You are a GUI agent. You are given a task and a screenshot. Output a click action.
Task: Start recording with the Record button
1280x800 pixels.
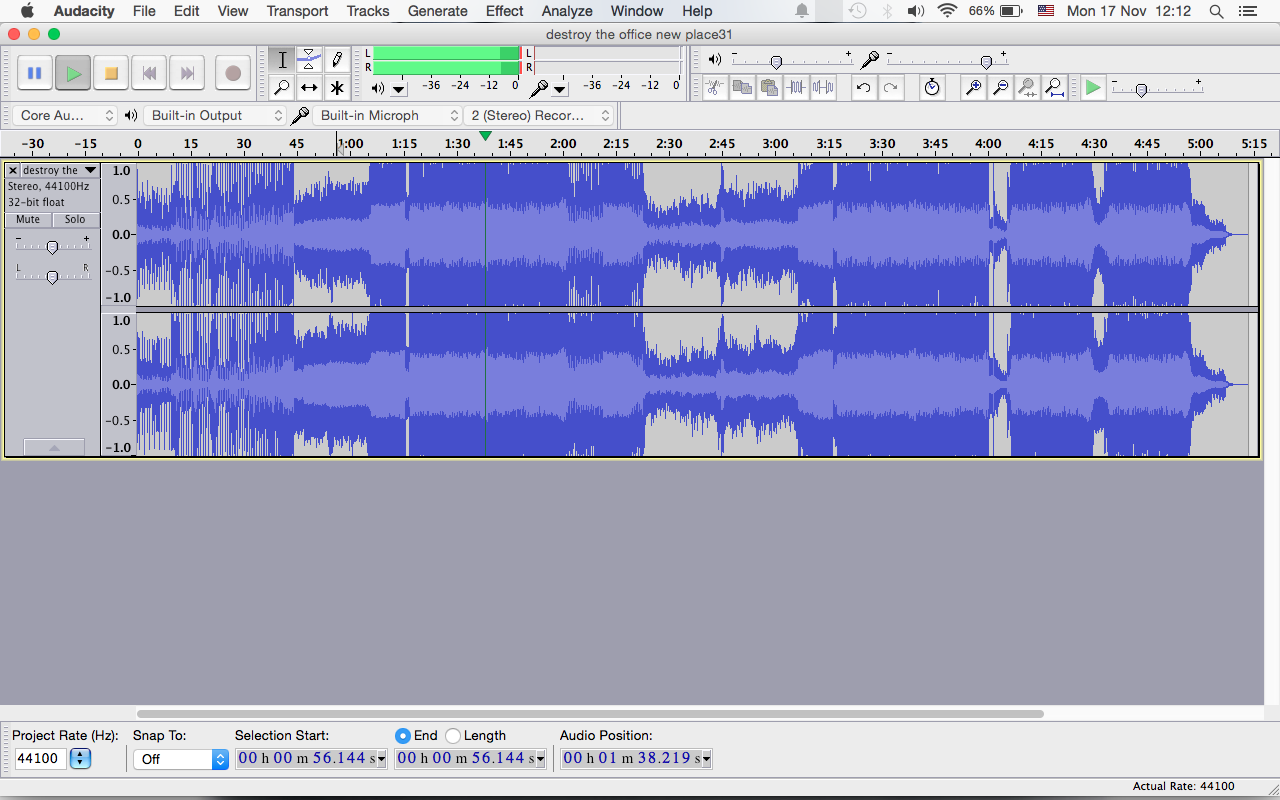(x=233, y=73)
